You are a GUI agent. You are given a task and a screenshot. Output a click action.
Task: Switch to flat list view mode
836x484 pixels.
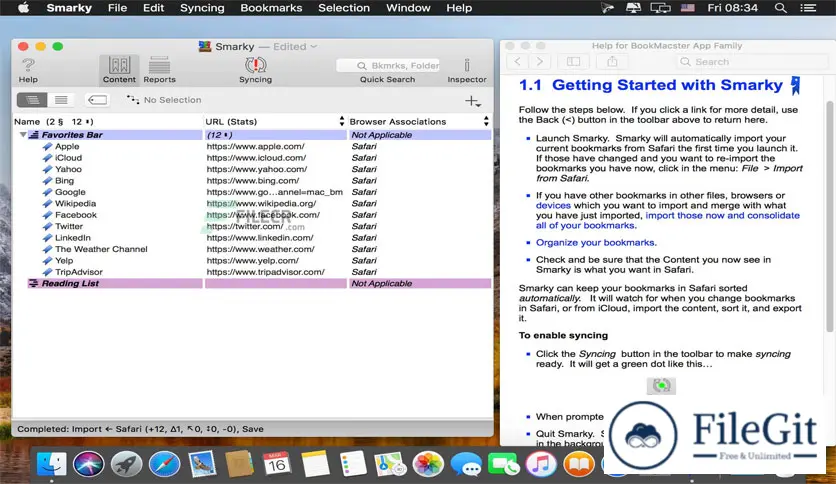tap(61, 100)
